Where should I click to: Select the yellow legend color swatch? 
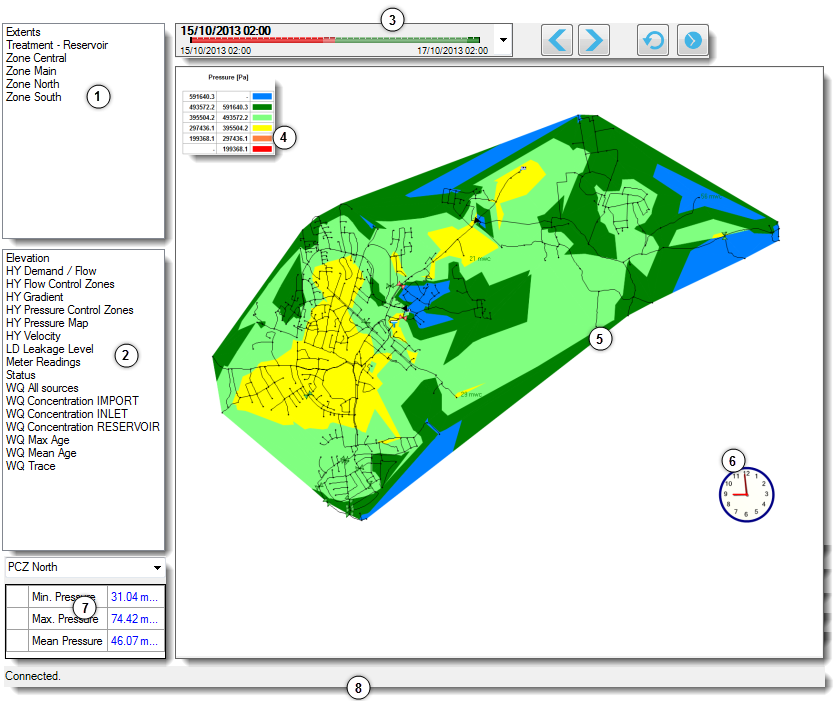(x=262, y=128)
